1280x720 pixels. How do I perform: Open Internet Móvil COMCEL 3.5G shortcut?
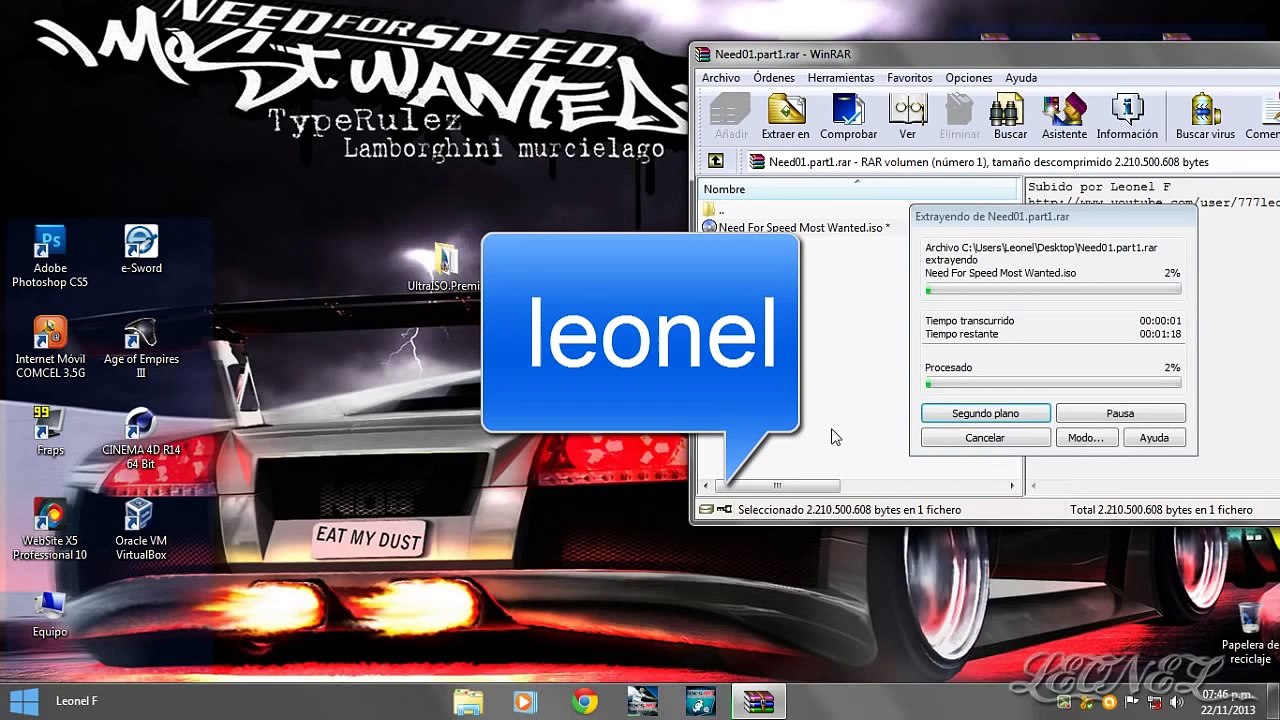pyautogui.click(x=50, y=348)
